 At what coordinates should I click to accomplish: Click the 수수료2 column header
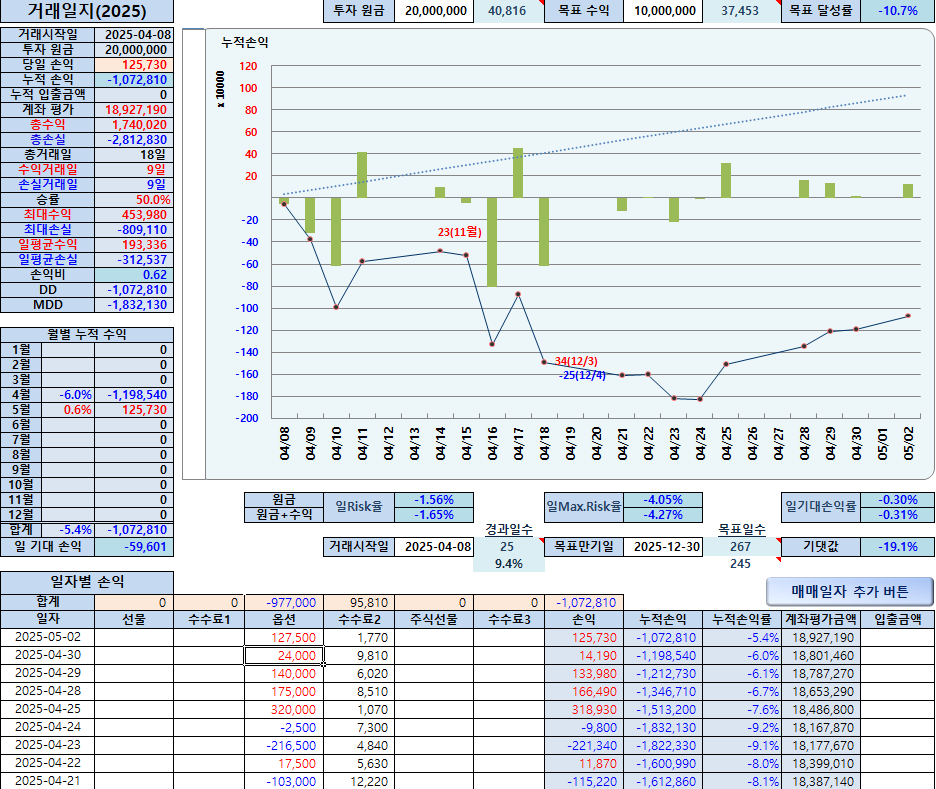point(359,620)
